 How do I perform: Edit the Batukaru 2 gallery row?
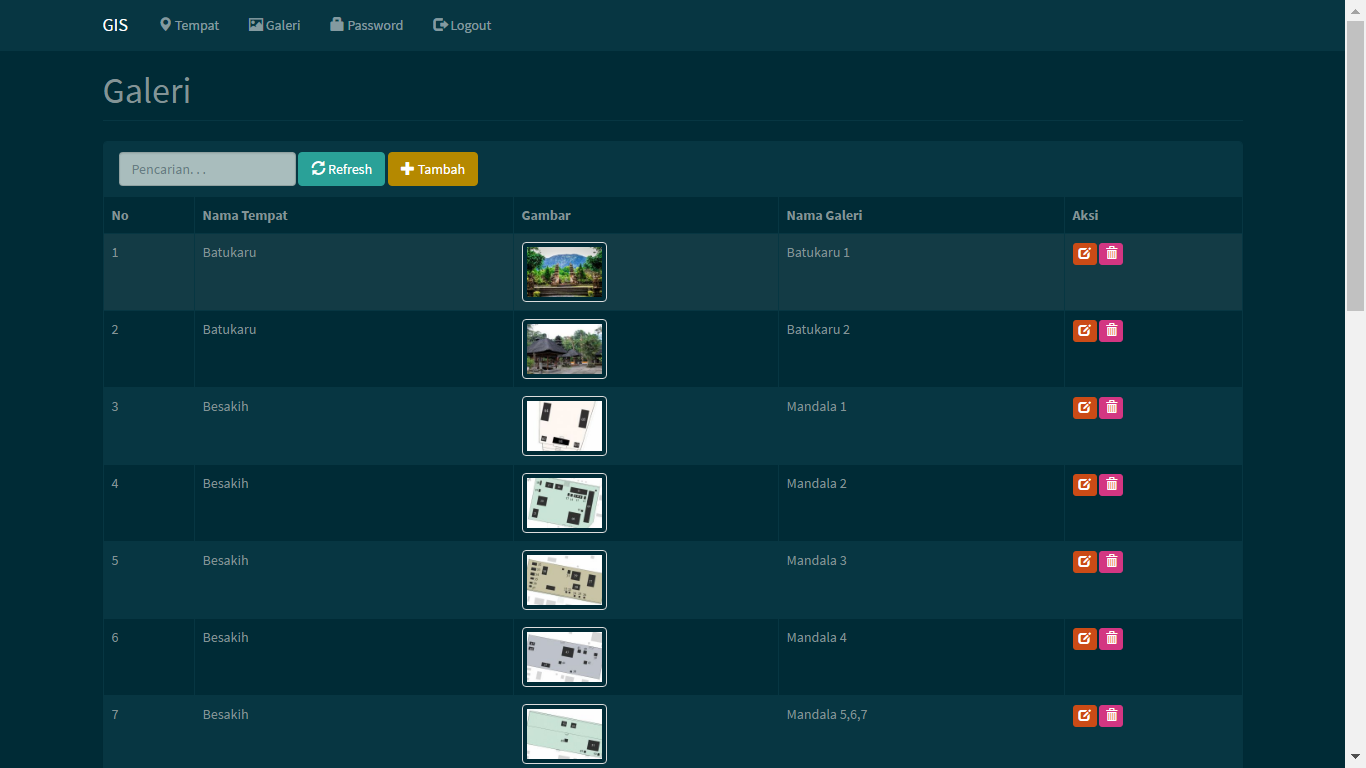(1084, 331)
